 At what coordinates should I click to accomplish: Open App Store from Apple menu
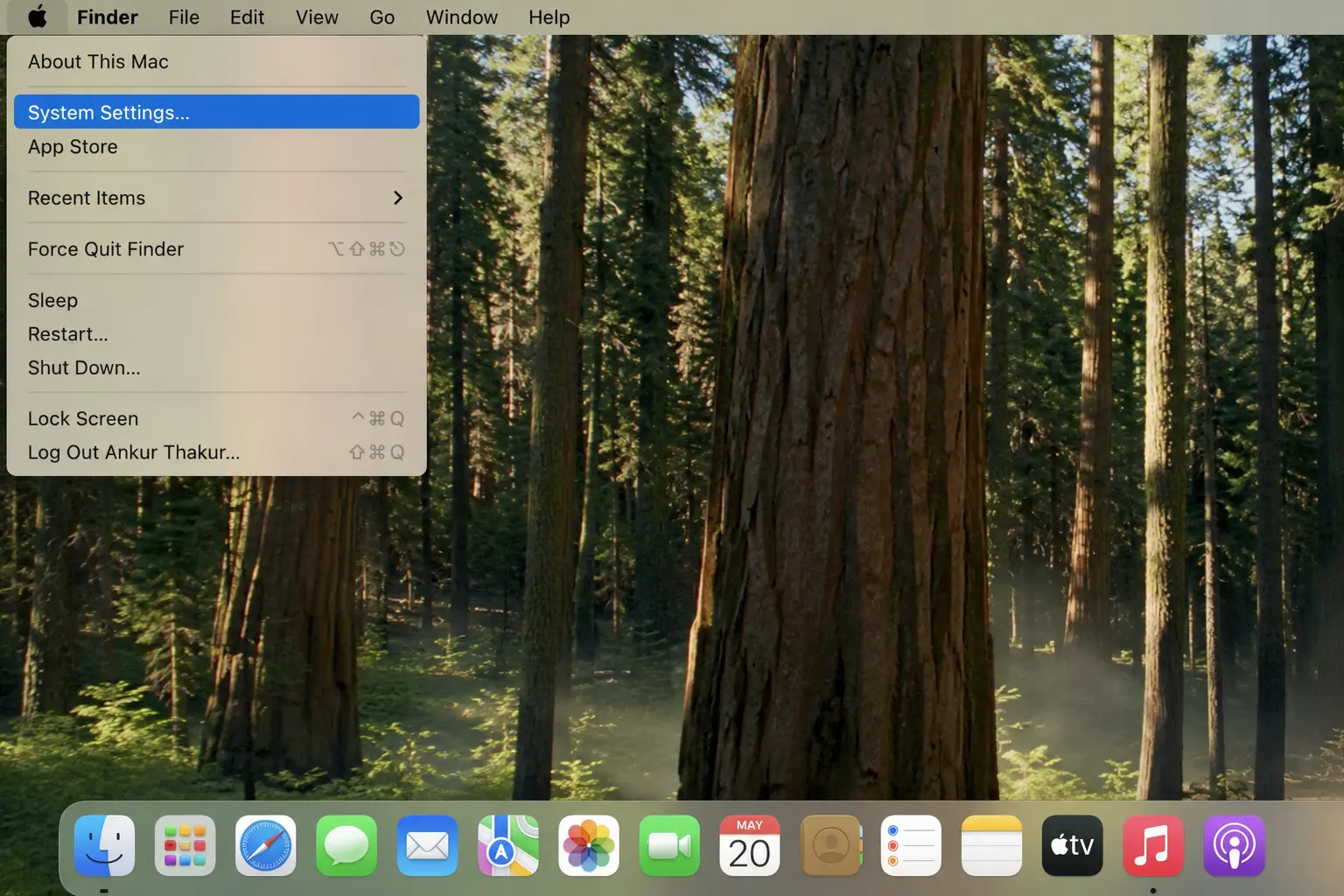click(216, 146)
